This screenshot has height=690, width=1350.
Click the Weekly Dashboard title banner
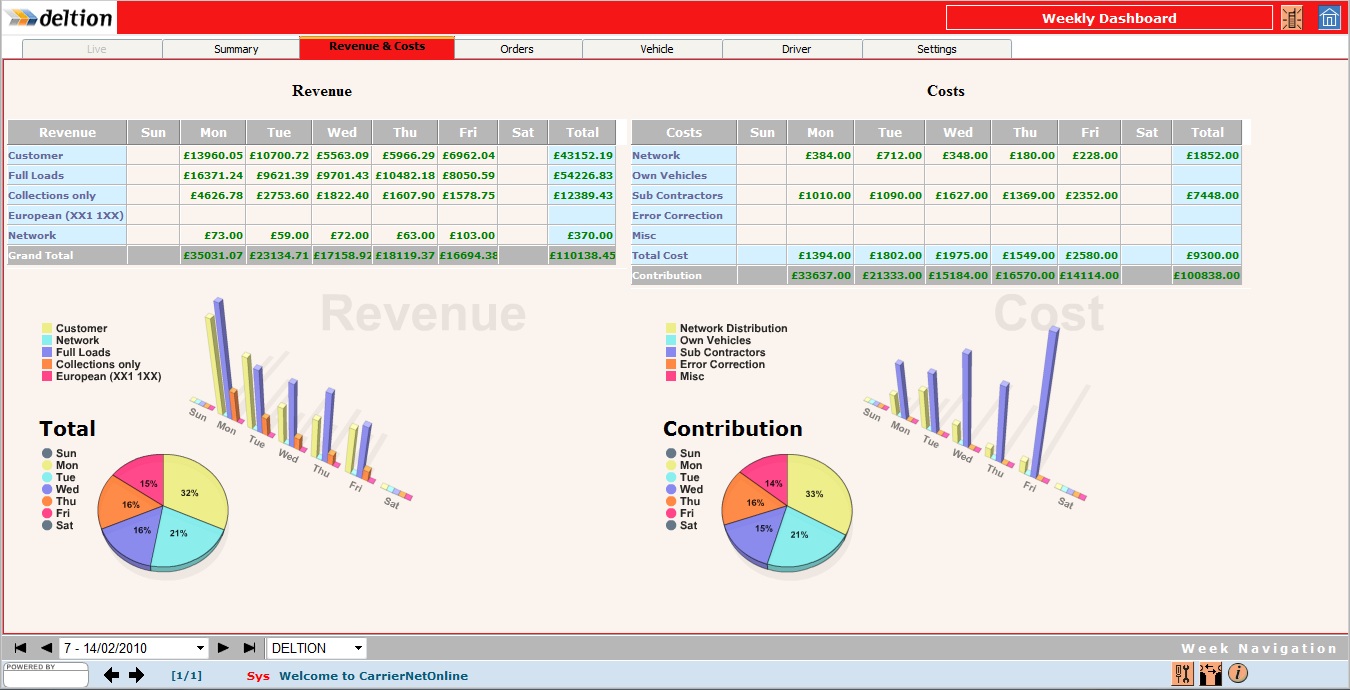1108,17
